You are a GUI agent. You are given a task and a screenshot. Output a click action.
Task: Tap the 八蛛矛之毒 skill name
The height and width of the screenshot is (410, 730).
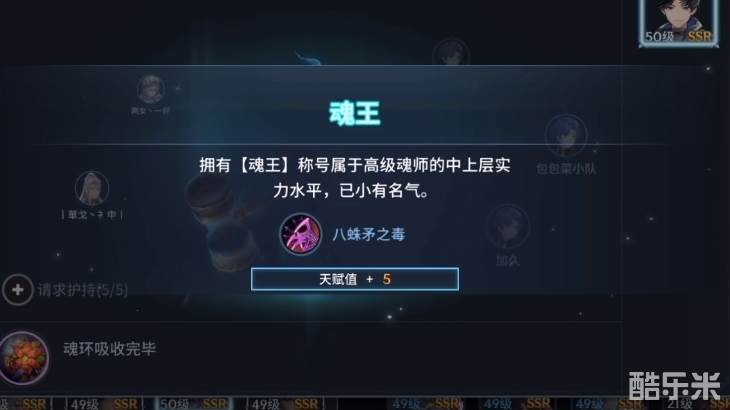368,235
